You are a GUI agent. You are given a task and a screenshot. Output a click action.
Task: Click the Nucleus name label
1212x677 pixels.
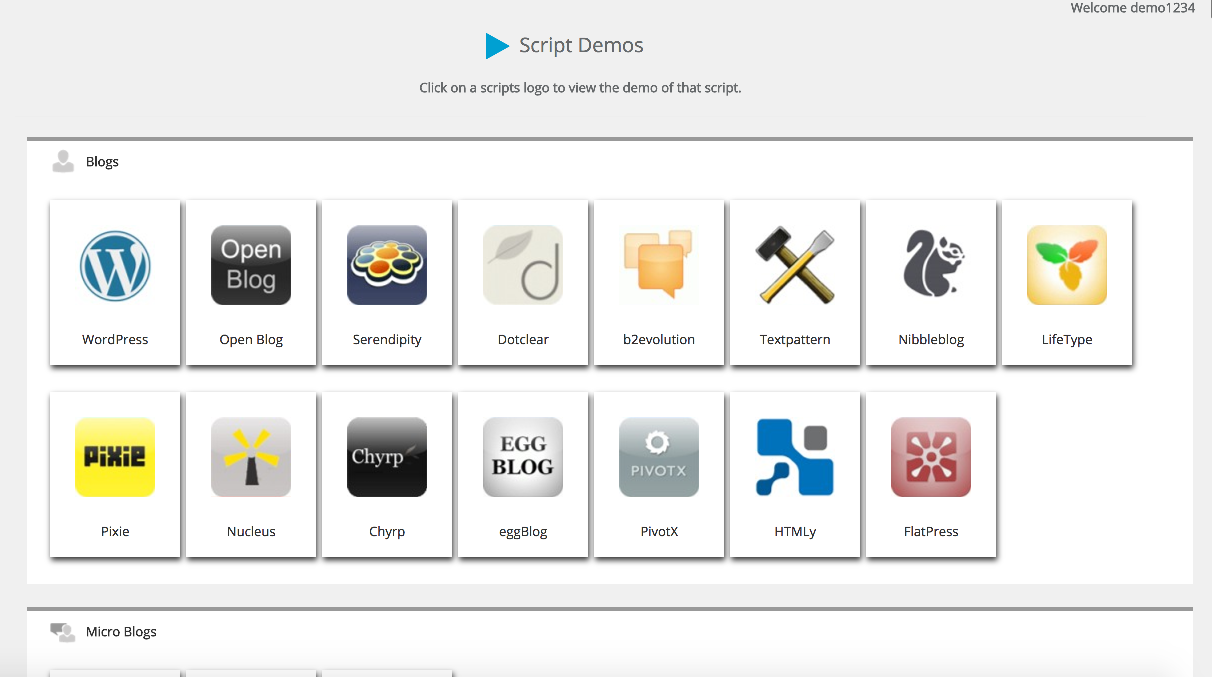point(251,532)
